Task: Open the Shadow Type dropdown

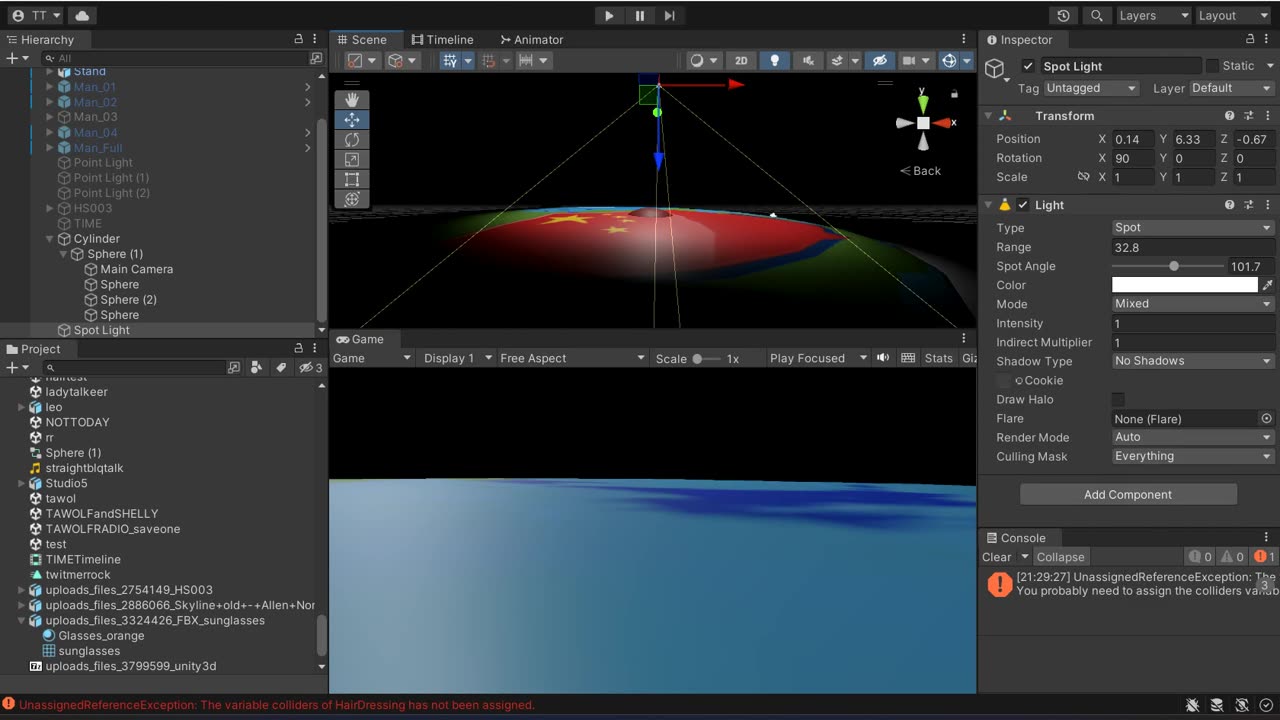Action: click(x=1193, y=361)
